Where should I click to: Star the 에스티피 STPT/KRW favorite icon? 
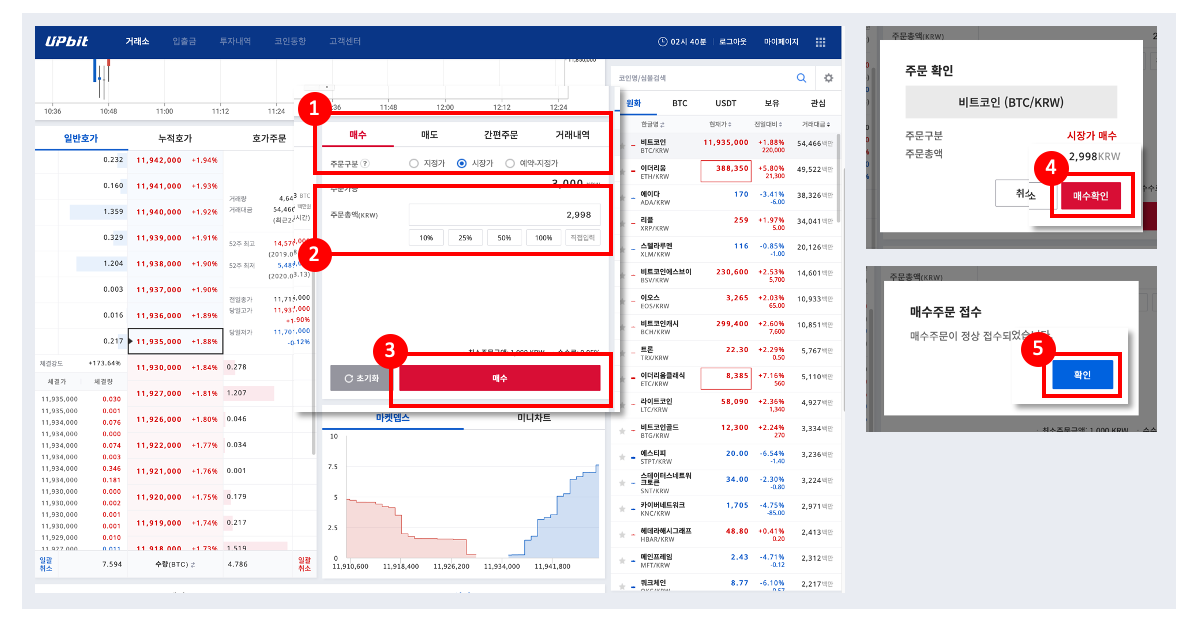point(623,457)
